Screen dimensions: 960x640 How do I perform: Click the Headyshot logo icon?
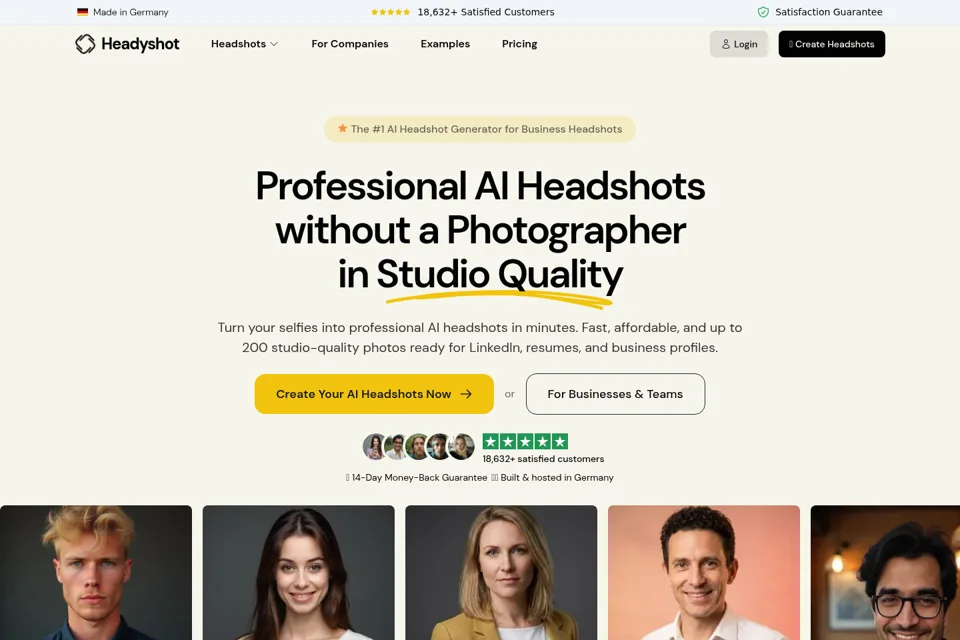85,43
